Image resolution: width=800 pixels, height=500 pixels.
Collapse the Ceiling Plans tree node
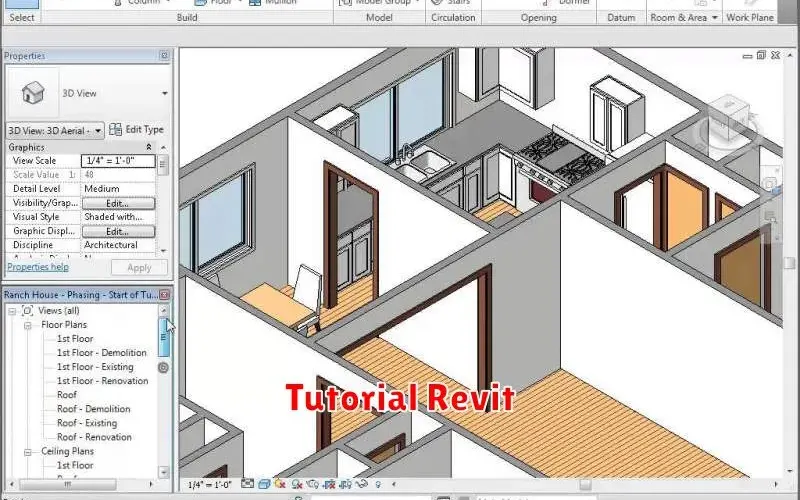pos(28,452)
